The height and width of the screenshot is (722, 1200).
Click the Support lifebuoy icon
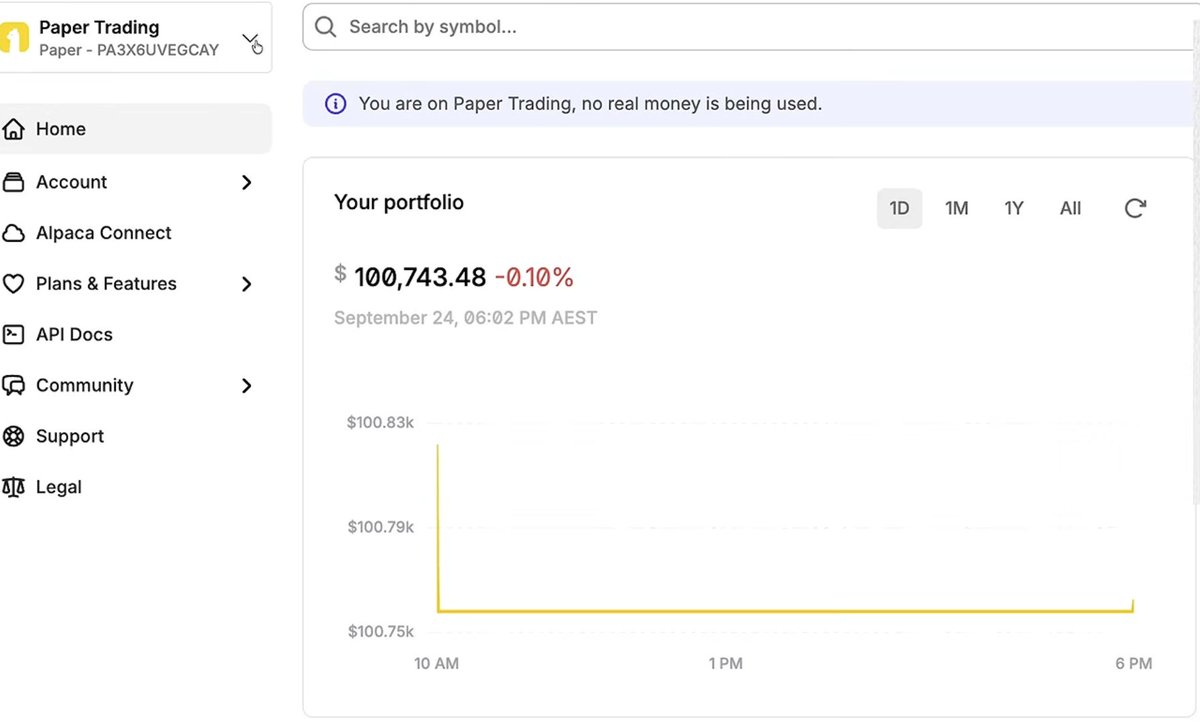(13, 436)
